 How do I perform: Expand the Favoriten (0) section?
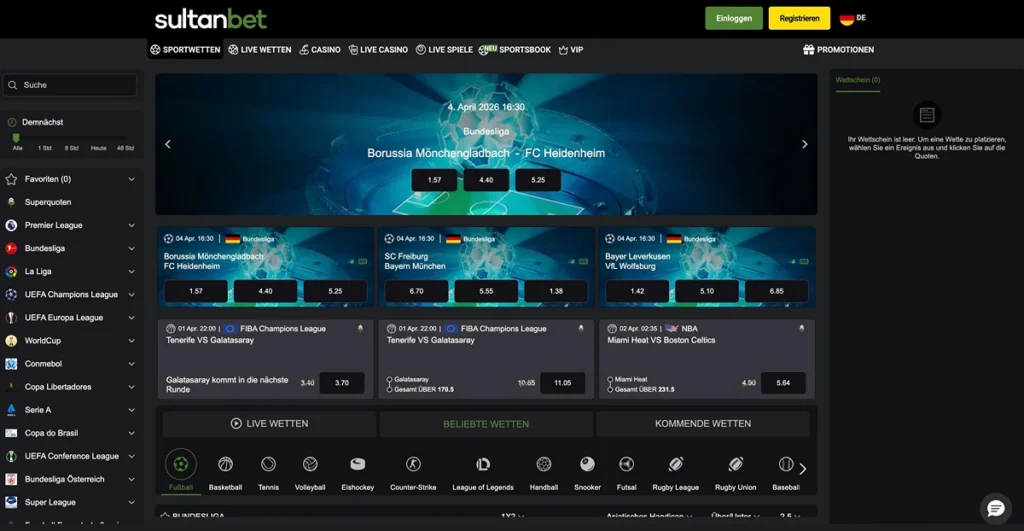131,179
